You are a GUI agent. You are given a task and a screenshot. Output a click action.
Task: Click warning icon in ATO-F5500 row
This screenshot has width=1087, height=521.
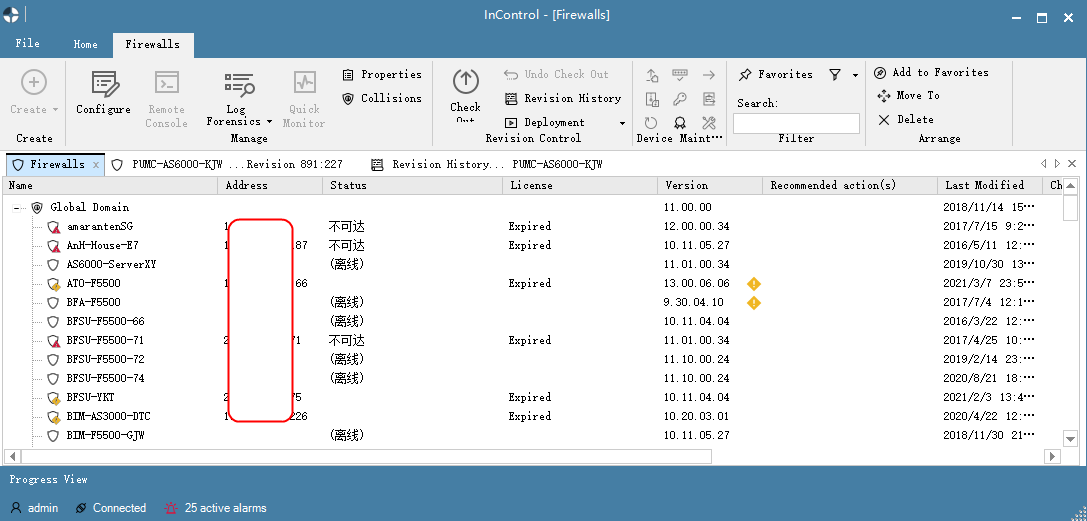pyautogui.click(x=754, y=283)
